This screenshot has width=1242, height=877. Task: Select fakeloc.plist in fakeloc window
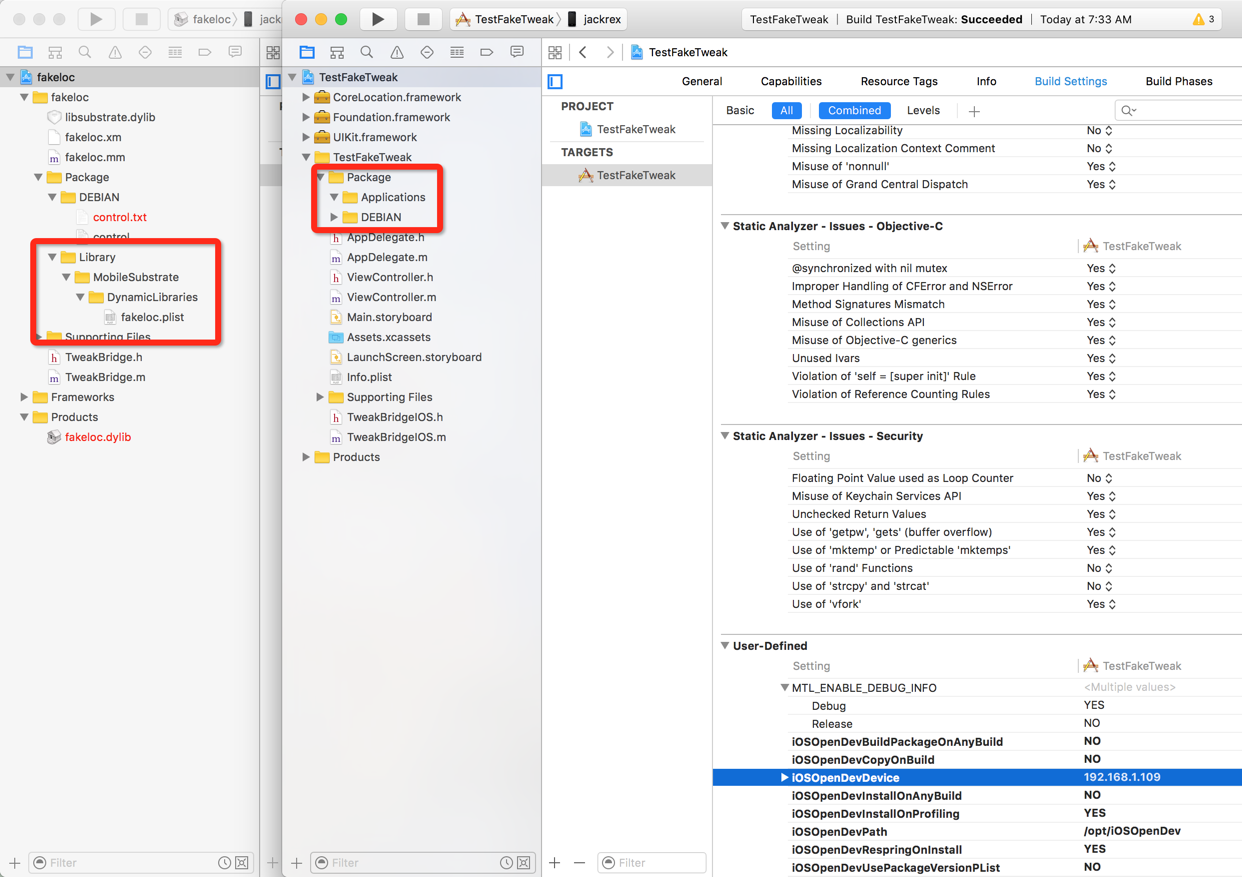point(152,317)
